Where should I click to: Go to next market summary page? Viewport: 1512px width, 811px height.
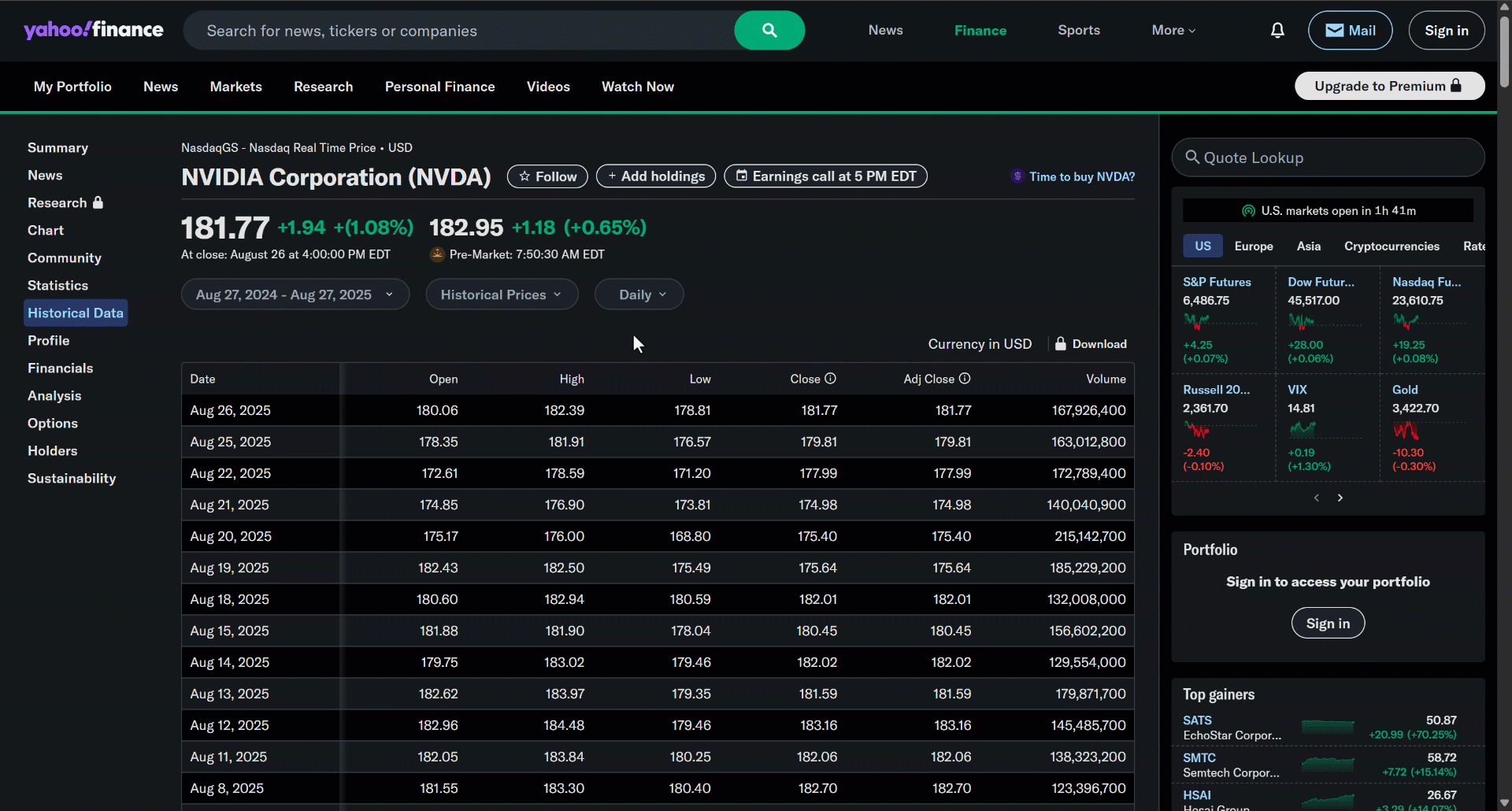(x=1340, y=498)
